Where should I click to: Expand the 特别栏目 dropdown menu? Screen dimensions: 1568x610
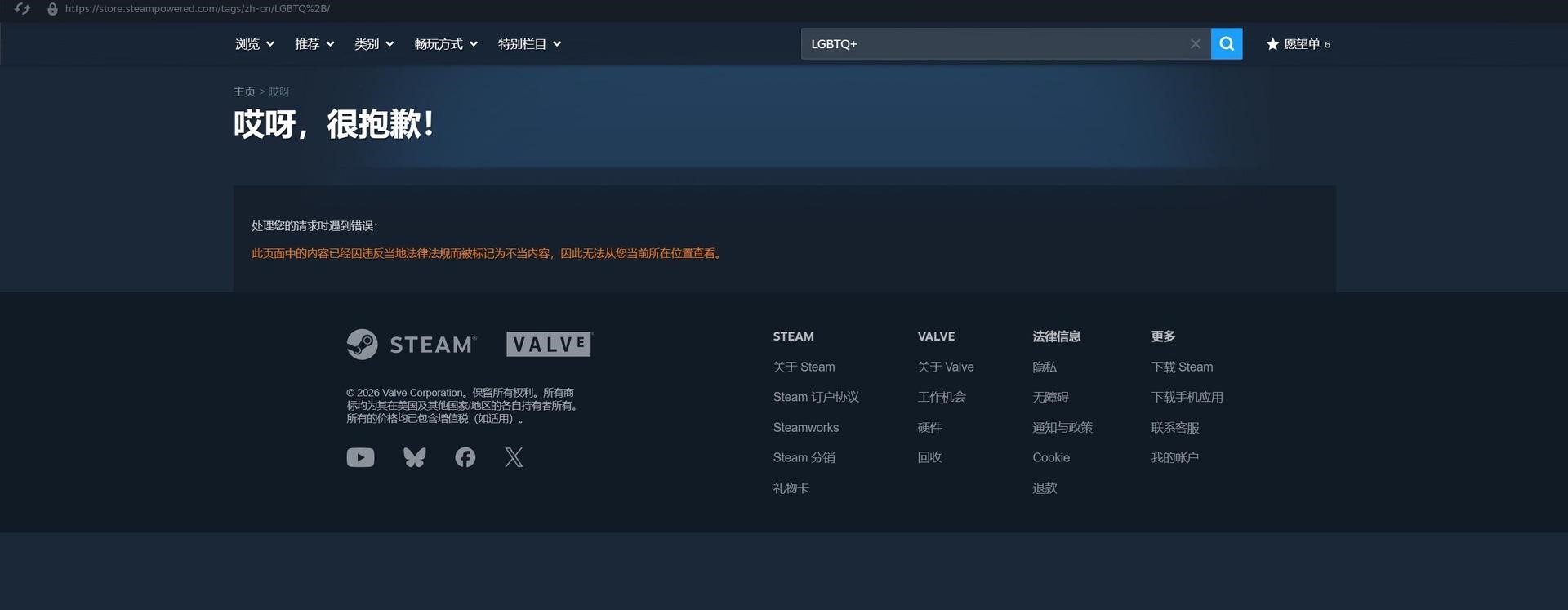[x=529, y=44]
